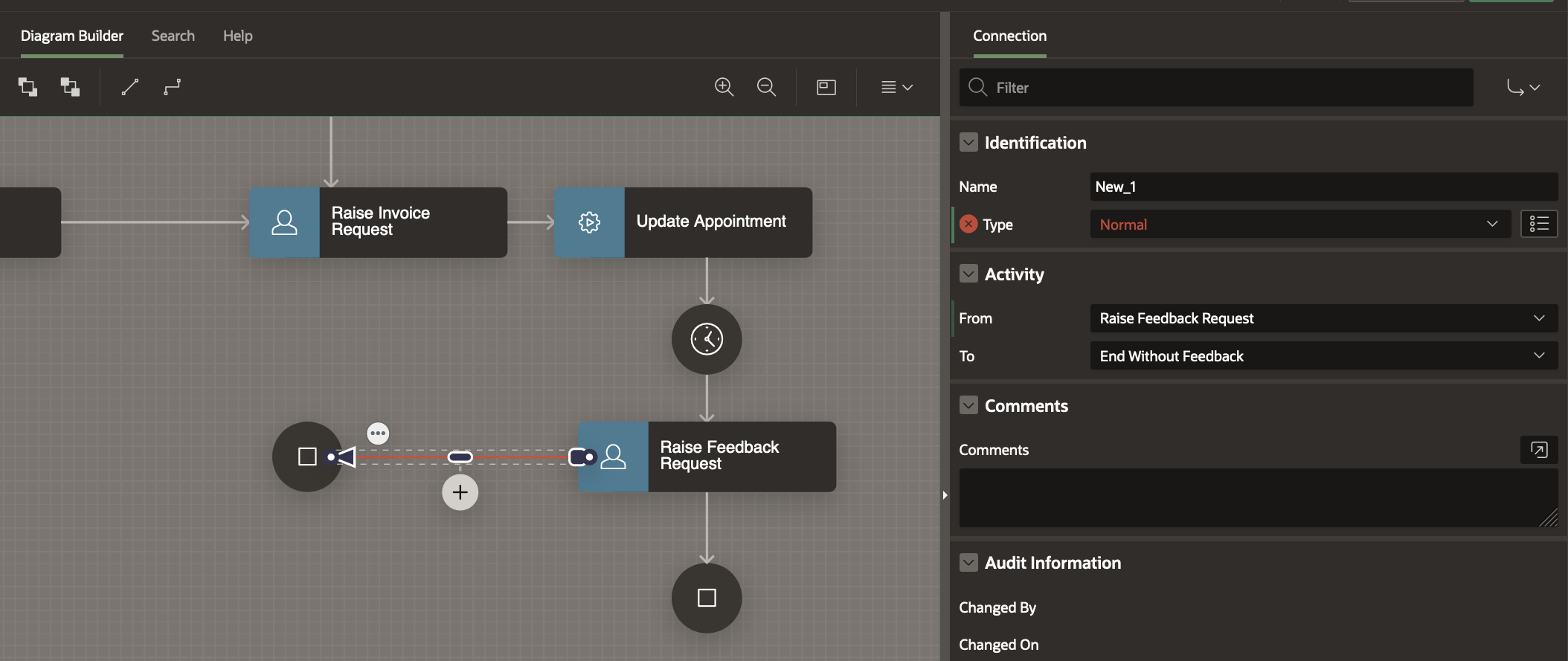Open the From activity dropdown
Viewport: 1568px width, 661px height.
coord(1323,318)
